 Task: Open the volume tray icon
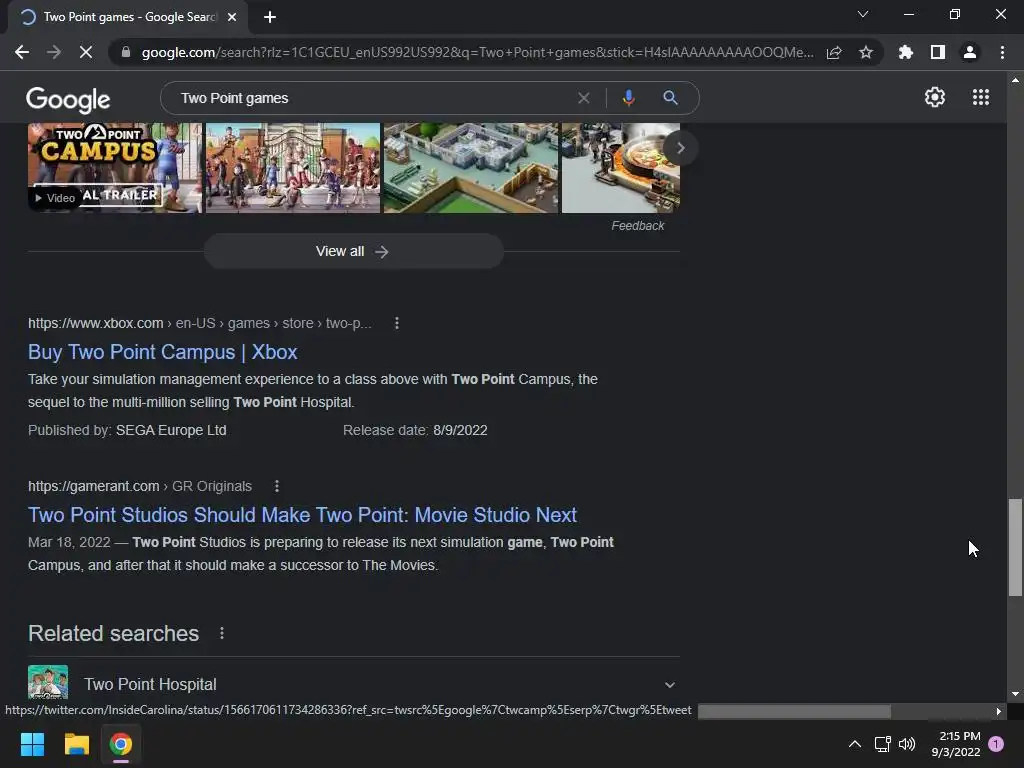907,744
